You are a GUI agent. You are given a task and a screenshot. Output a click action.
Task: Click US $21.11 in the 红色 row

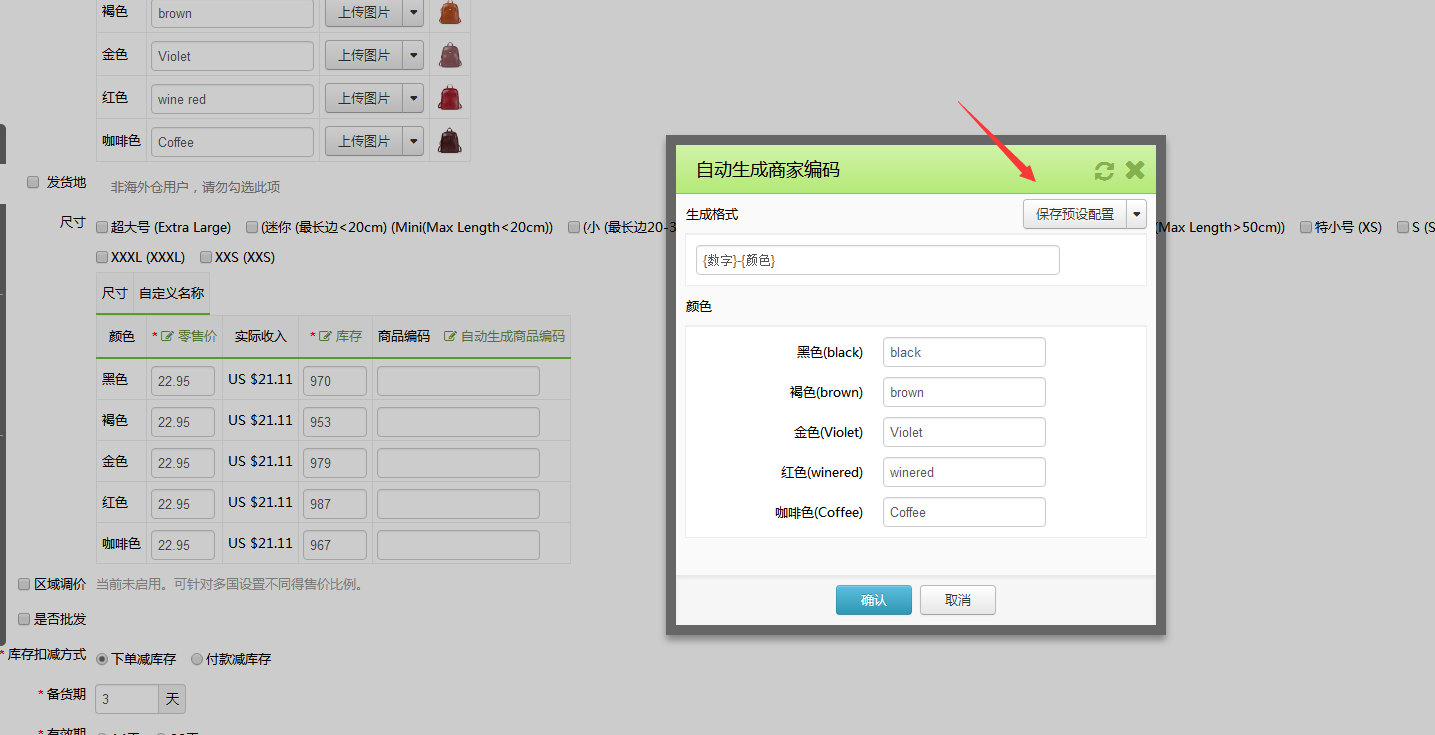260,502
